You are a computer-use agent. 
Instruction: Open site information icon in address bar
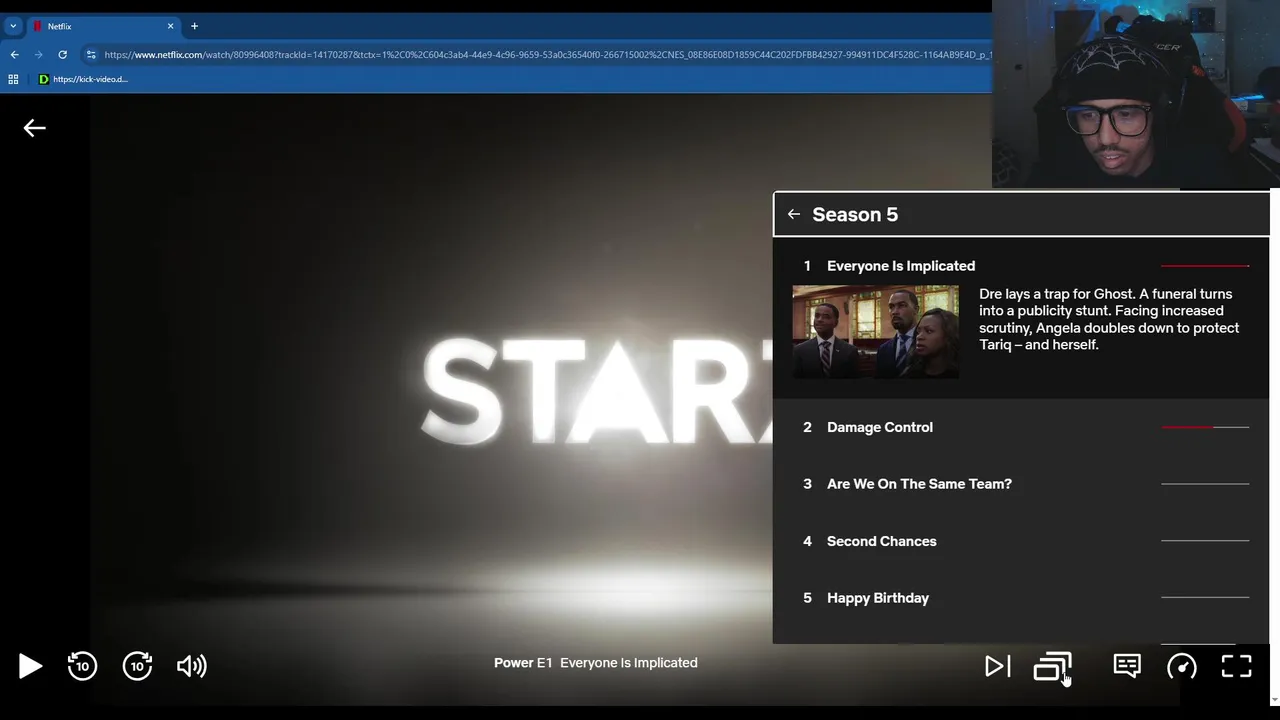[x=91, y=54]
